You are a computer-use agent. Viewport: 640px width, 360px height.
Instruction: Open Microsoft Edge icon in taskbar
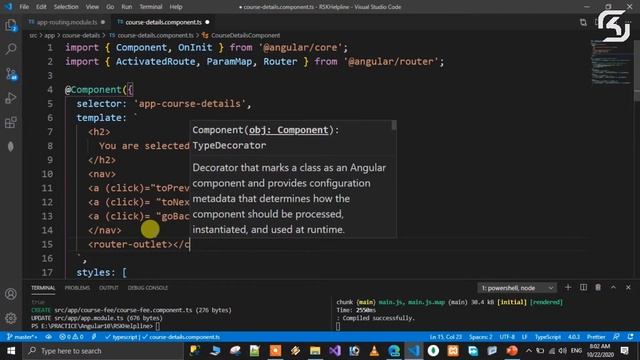point(394,351)
